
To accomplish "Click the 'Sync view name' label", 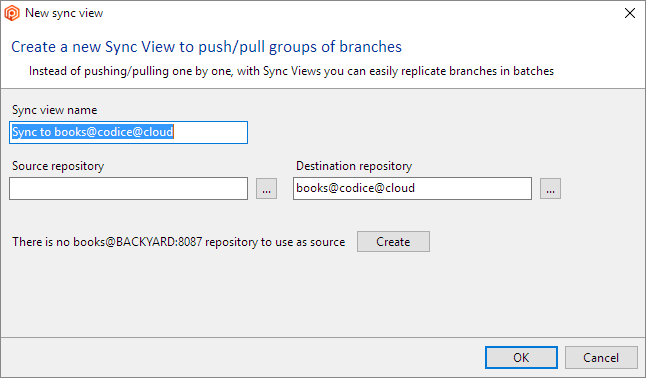I will pyautogui.click(x=55, y=110).
